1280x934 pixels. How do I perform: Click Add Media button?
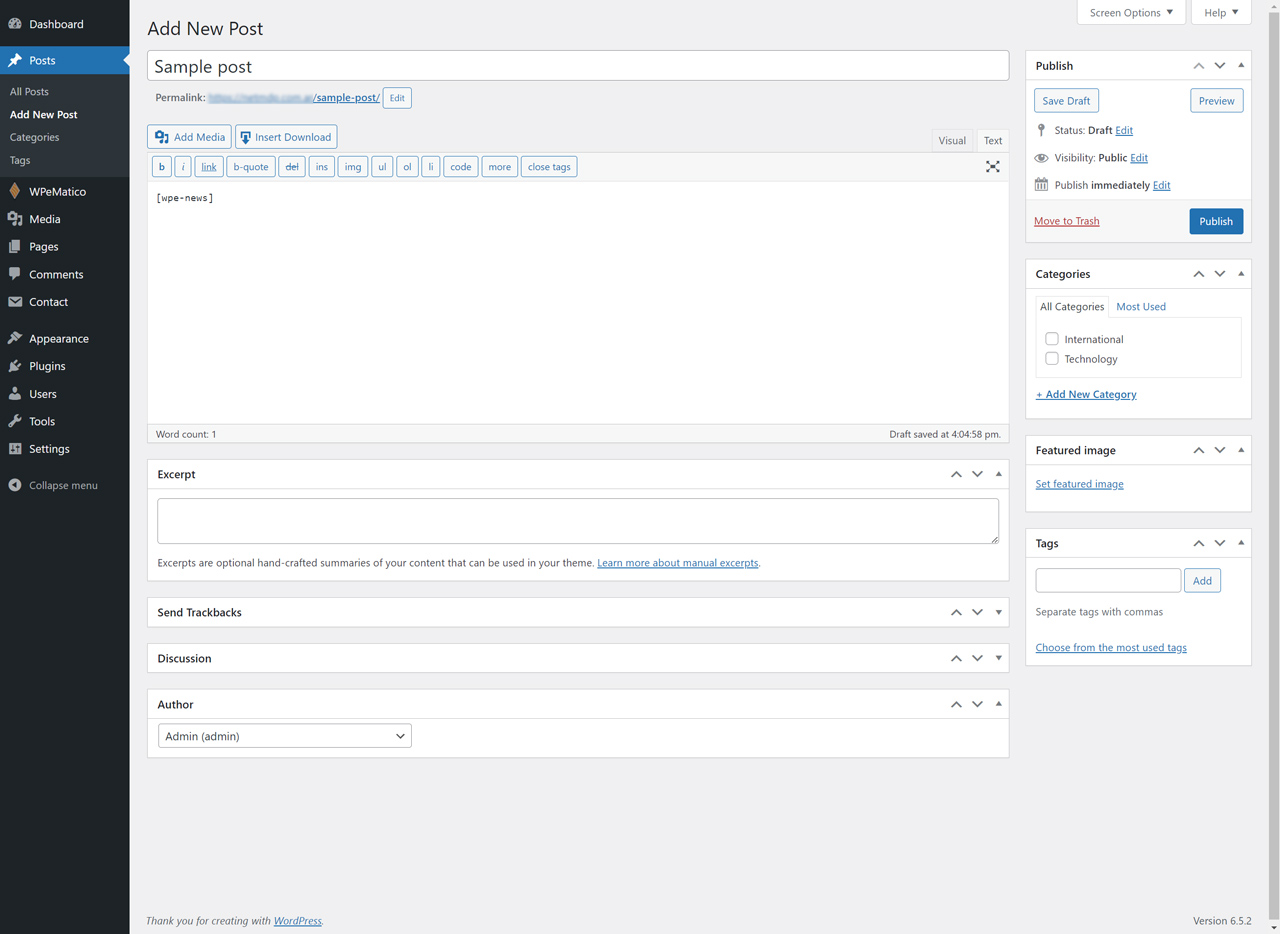[x=190, y=137]
